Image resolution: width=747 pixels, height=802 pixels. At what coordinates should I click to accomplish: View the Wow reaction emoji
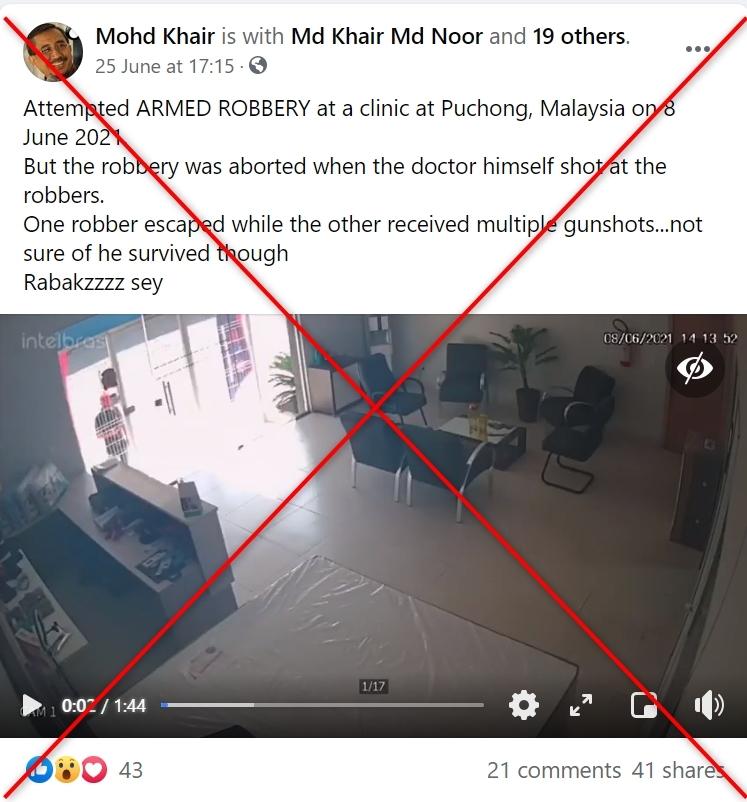click(x=67, y=770)
